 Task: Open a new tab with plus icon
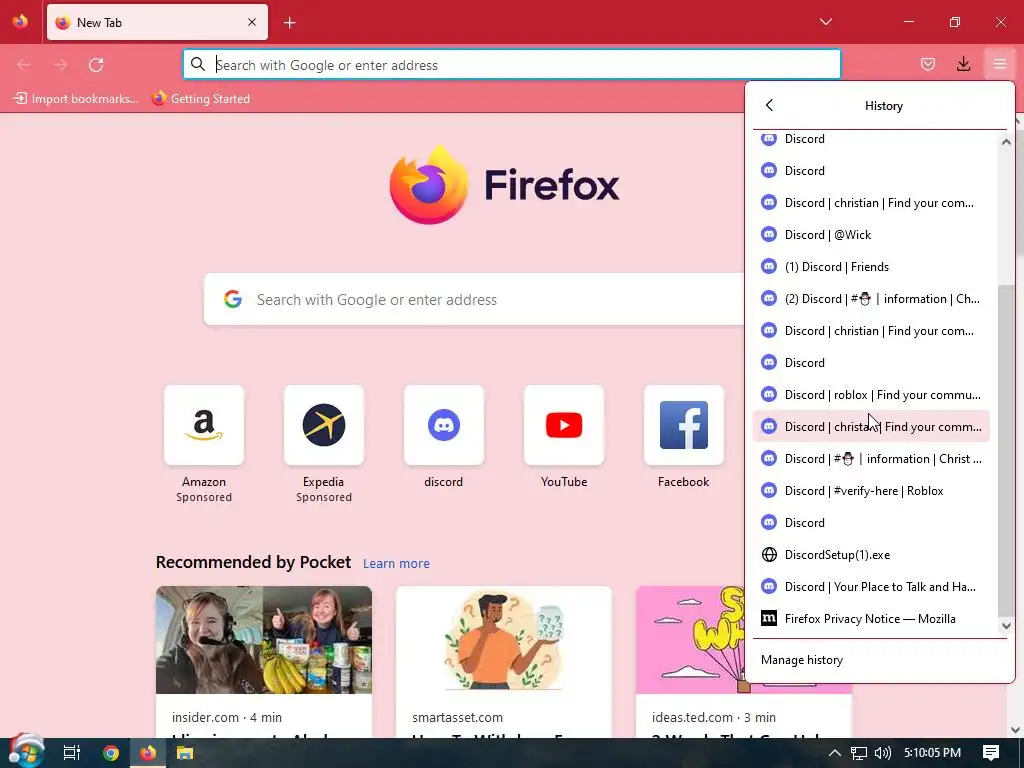tap(290, 23)
